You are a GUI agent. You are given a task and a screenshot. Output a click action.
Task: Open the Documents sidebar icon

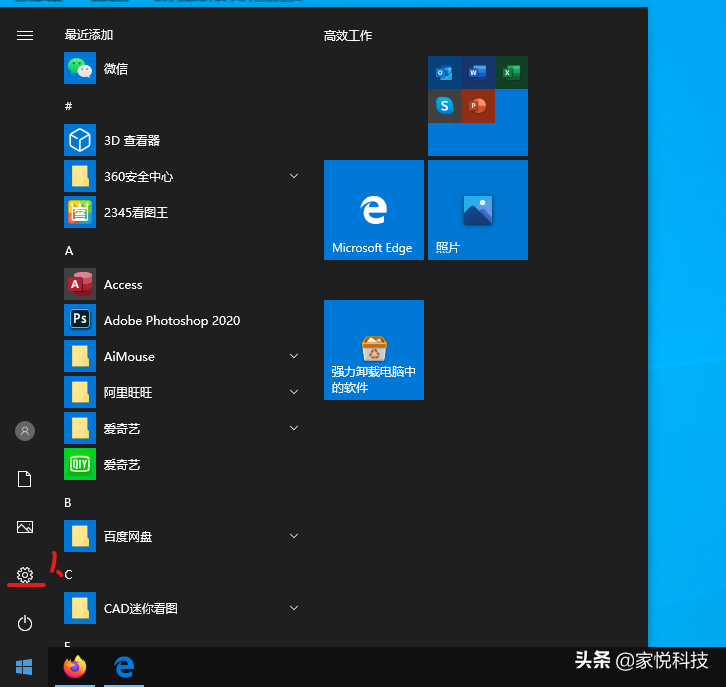[25, 479]
